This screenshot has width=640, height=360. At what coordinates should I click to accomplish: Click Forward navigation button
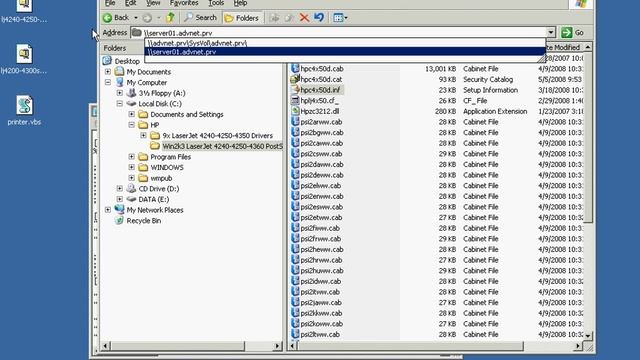point(147,18)
